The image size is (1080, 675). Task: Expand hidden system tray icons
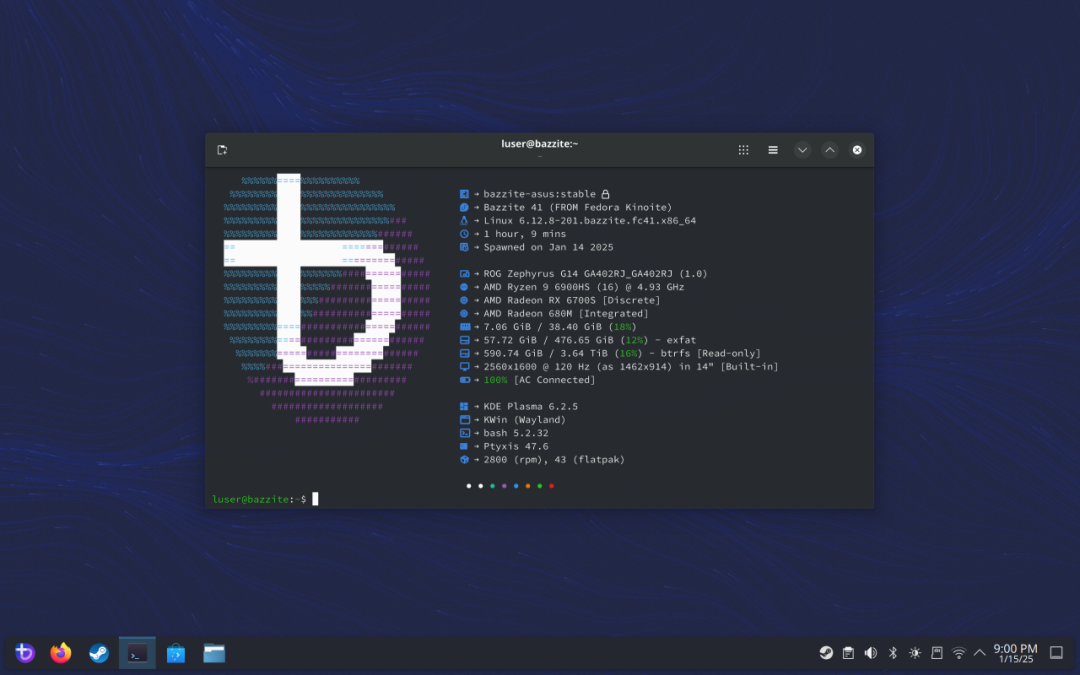coord(979,653)
